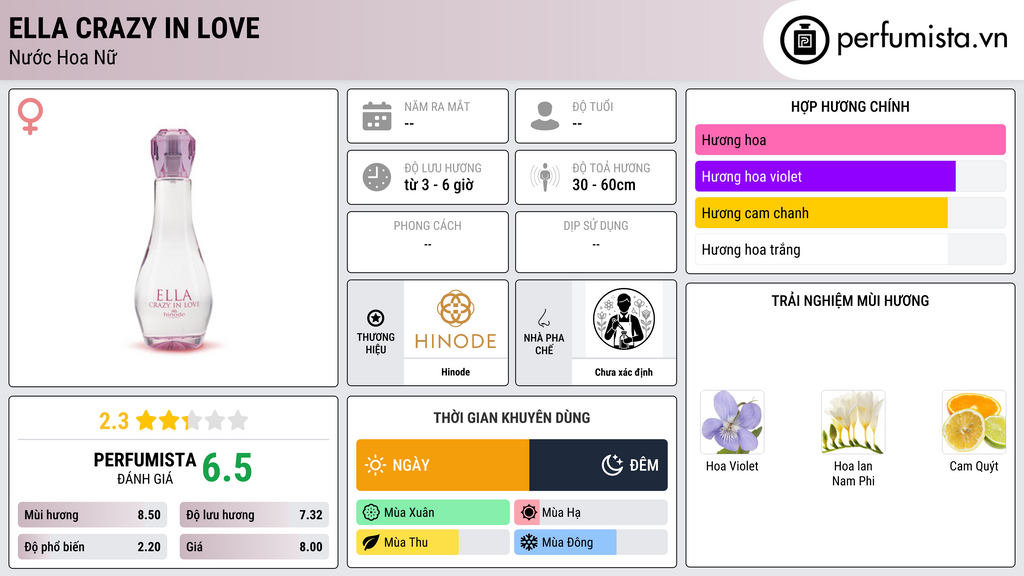Viewport: 1024px width, 576px height.
Task: Click the green 6.5 Perfumista score
Action: pyautogui.click(x=227, y=468)
